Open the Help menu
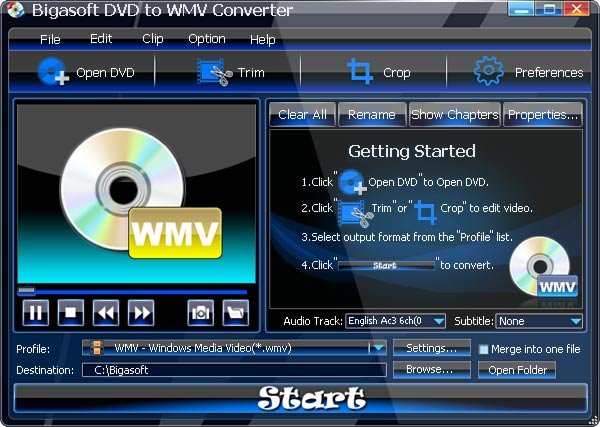Image resolution: width=600 pixels, height=427 pixels. point(262,39)
